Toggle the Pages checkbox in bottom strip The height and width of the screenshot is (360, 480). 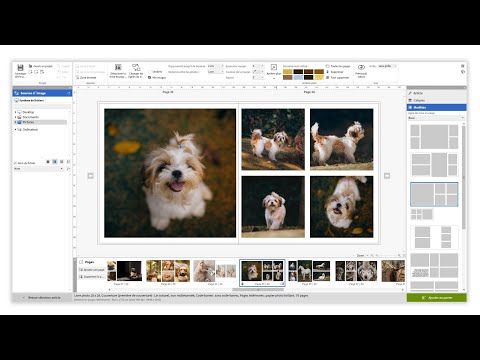click(x=81, y=262)
